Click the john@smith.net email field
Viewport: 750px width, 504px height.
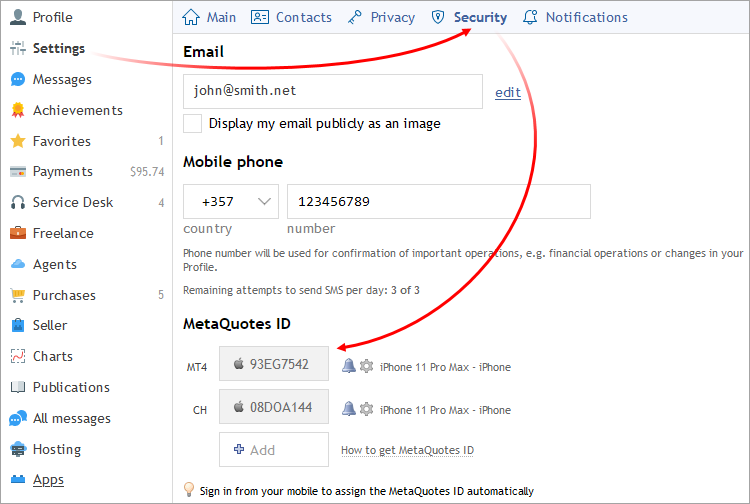point(333,91)
